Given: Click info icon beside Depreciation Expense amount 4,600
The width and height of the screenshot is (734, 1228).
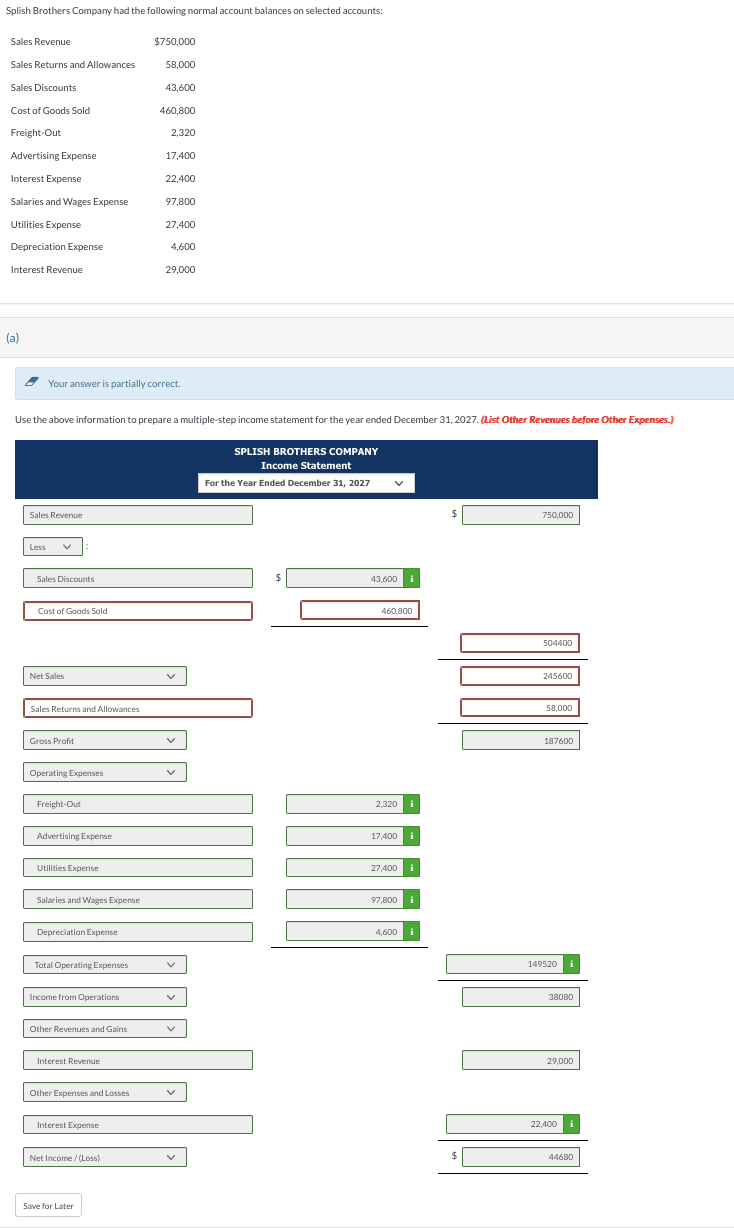Looking at the screenshot, I should [x=413, y=932].
